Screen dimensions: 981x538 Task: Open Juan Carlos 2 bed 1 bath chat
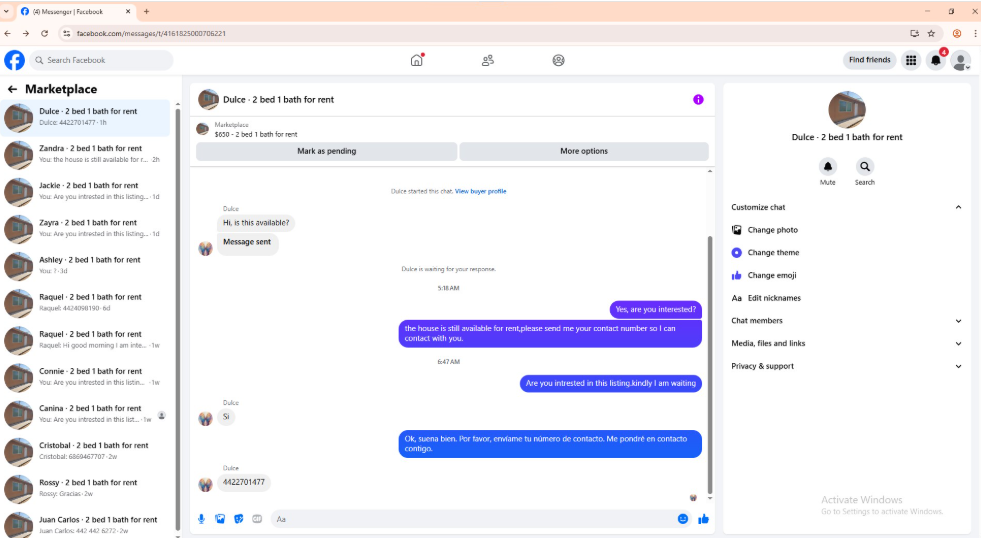[x=86, y=524]
